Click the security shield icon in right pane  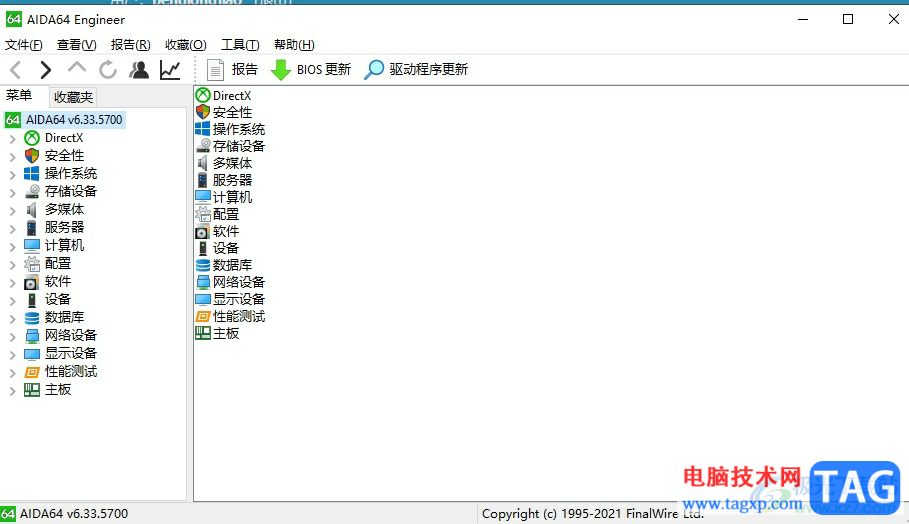tap(203, 112)
